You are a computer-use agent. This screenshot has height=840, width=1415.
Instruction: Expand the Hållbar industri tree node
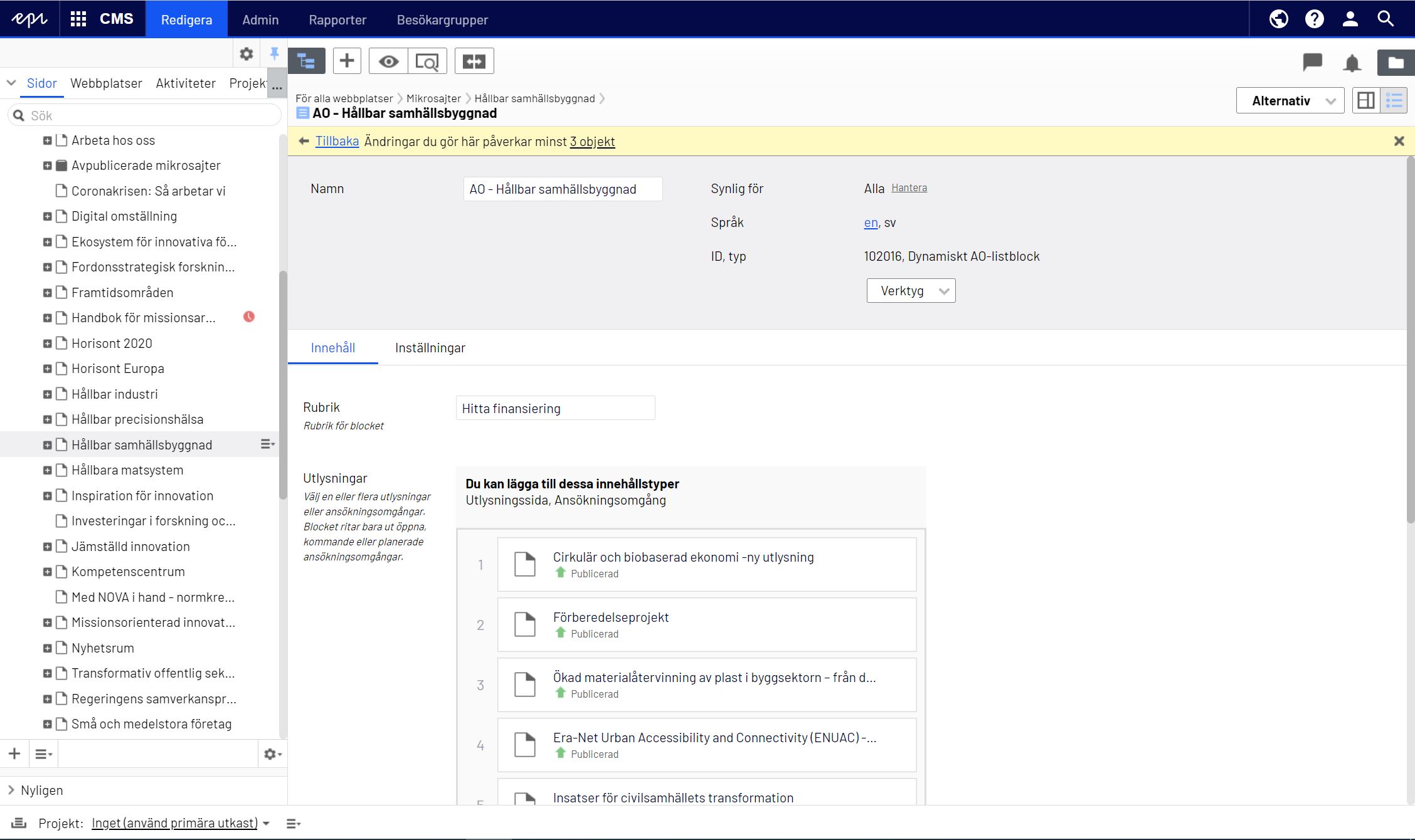(47, 394)
